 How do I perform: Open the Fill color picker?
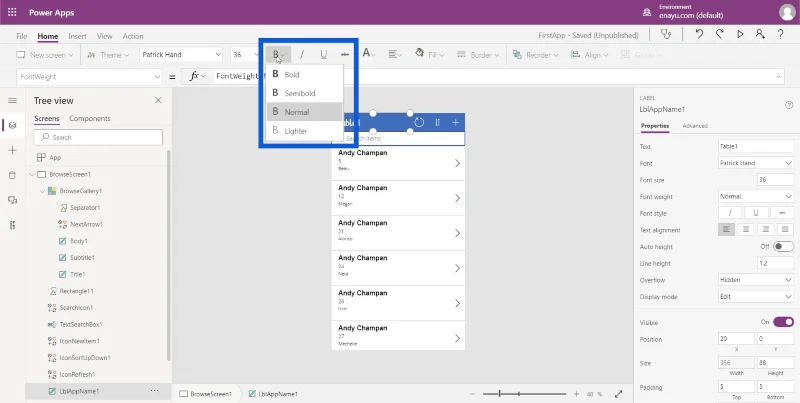[x=429, y=55]
